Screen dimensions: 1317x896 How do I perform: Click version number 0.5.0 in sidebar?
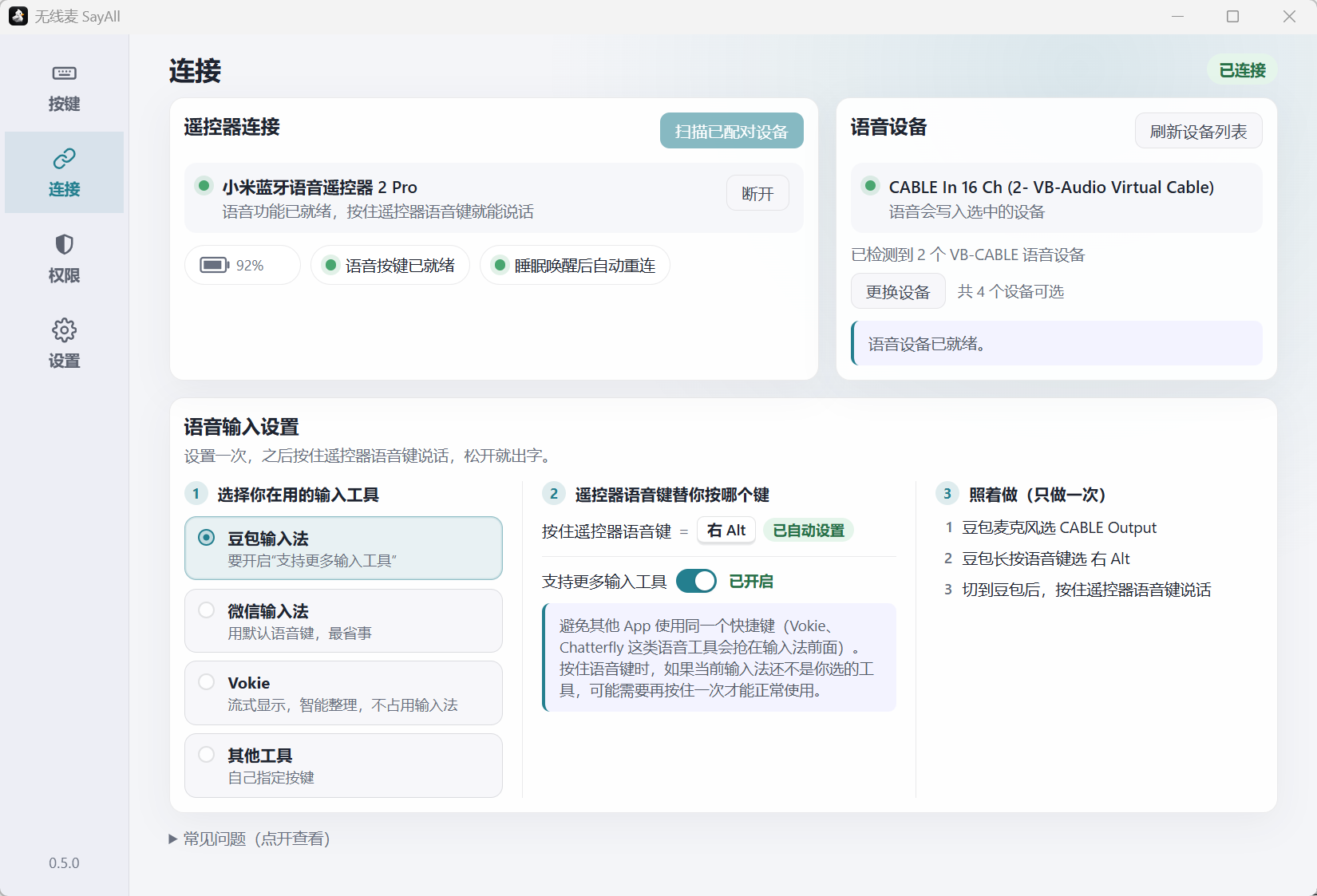(64, 862)
